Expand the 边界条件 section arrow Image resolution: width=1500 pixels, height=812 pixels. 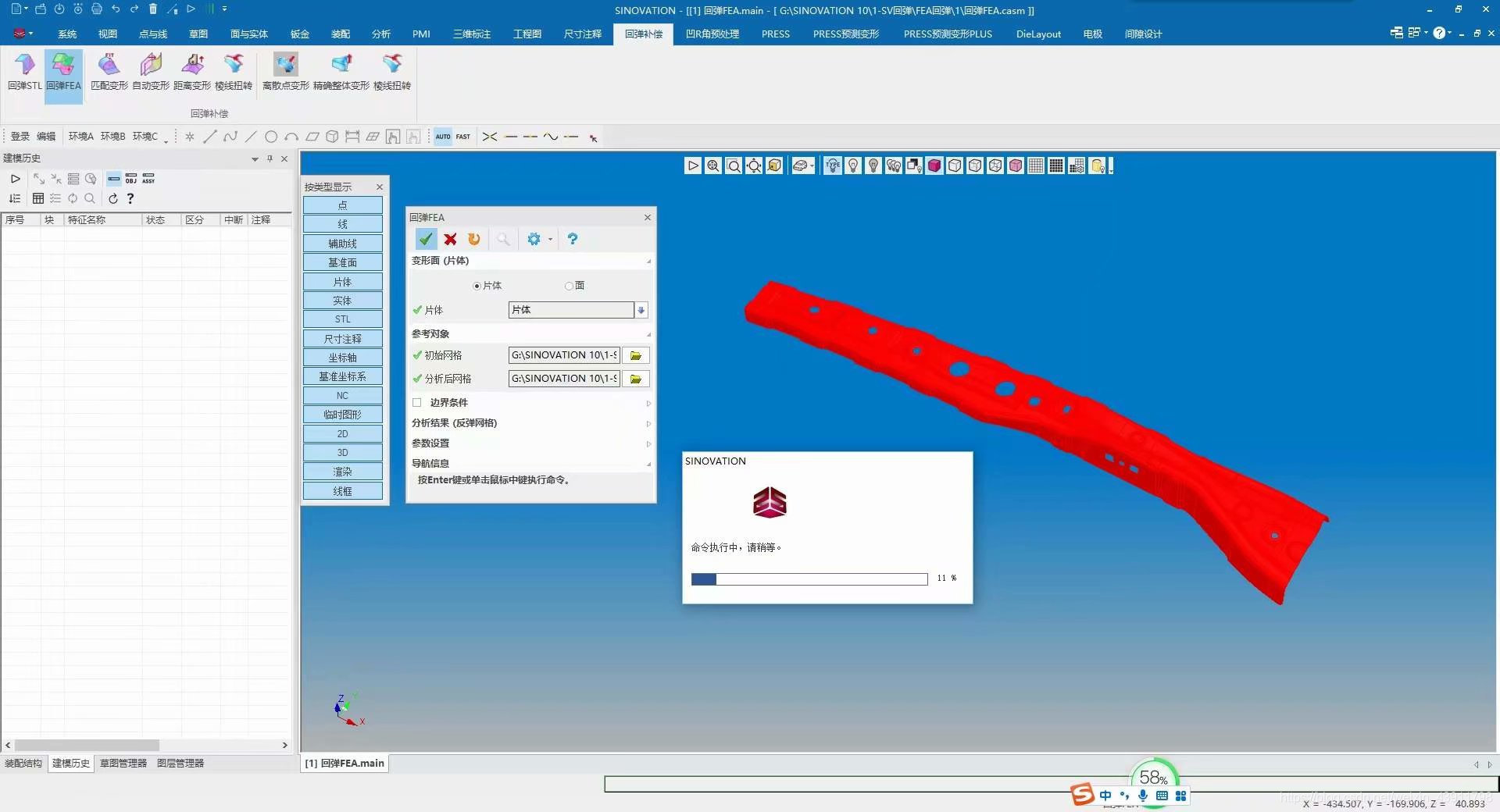[x=648, y=404]
